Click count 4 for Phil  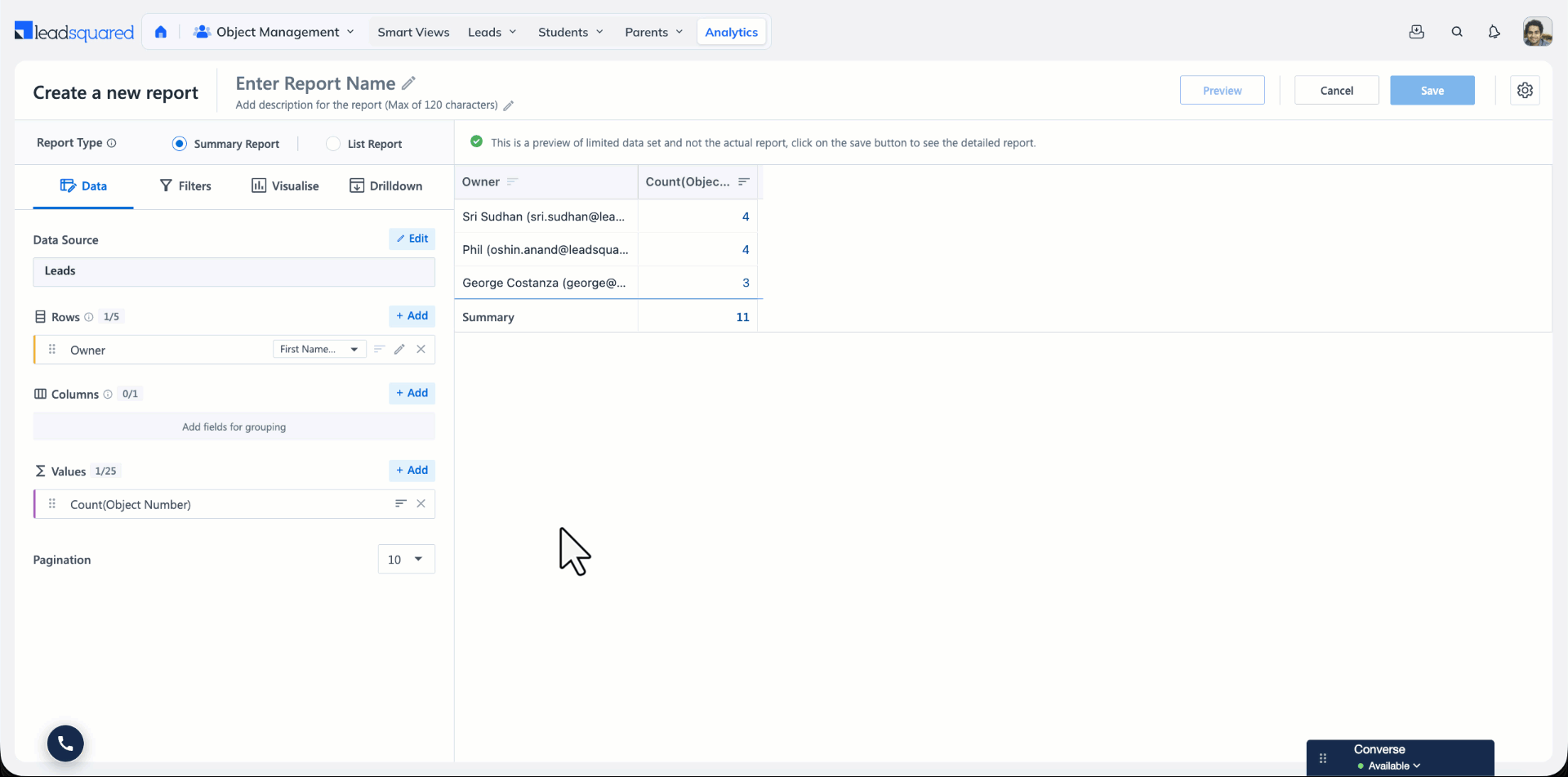point(746,249)
